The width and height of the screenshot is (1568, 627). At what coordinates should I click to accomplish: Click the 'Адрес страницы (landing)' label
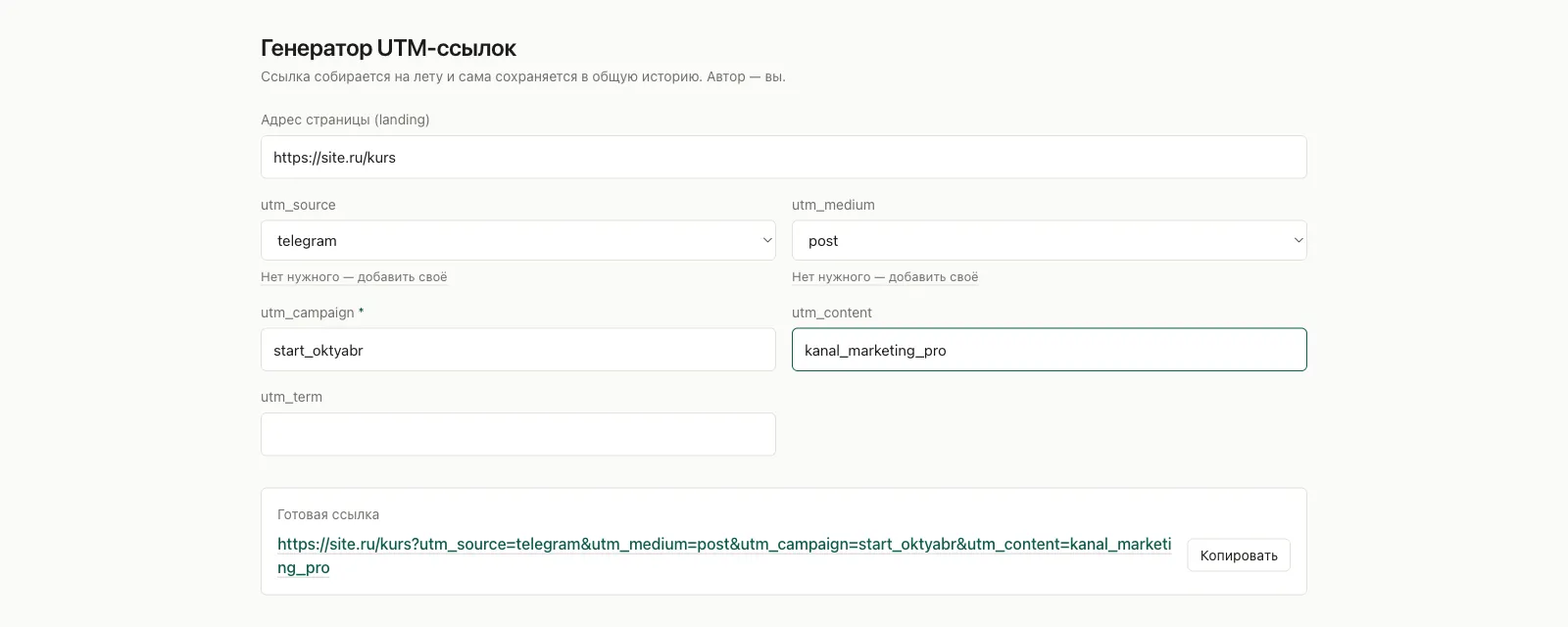point(345,120)
